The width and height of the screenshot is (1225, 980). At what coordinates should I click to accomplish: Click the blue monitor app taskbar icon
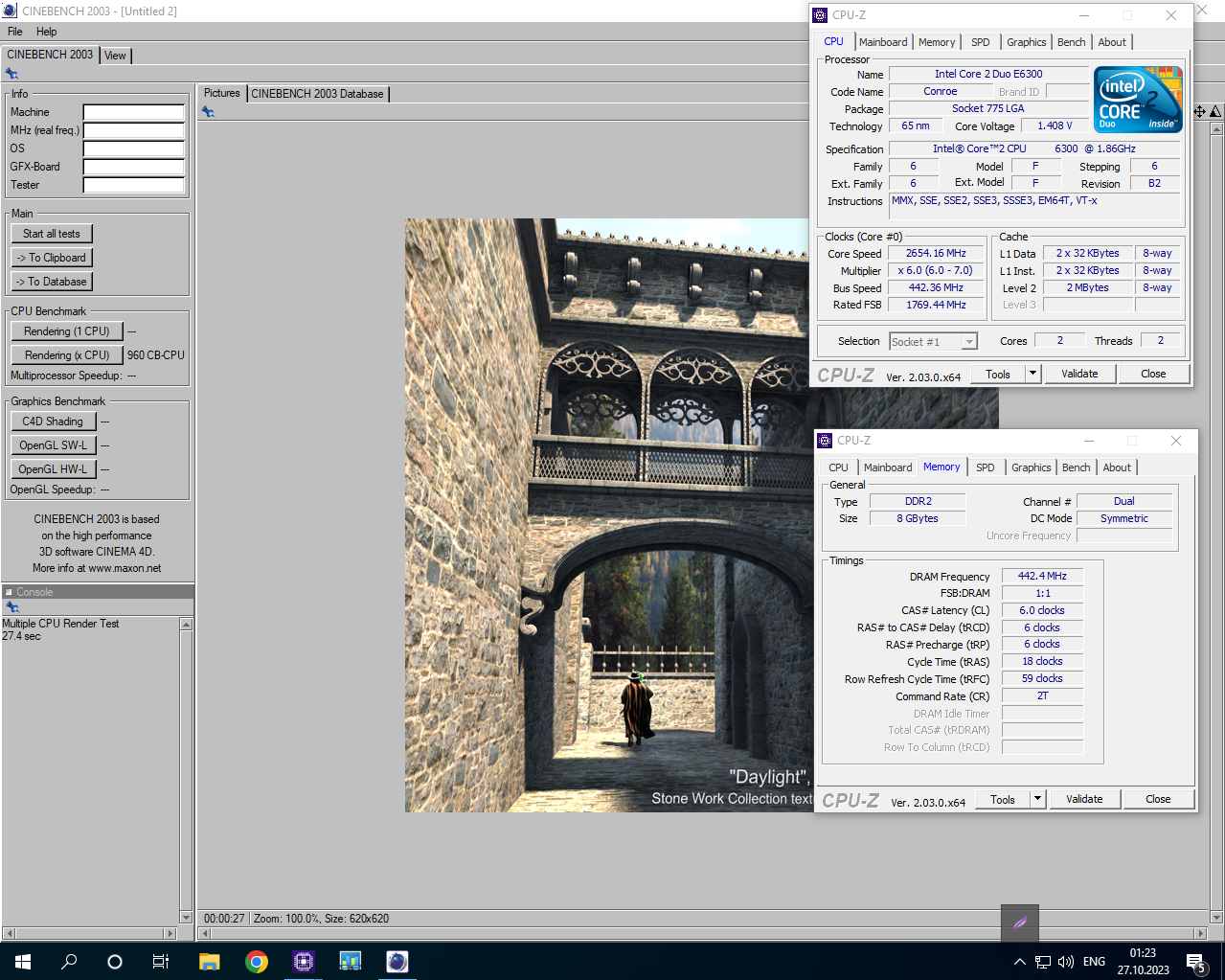[x=351, y=961]
